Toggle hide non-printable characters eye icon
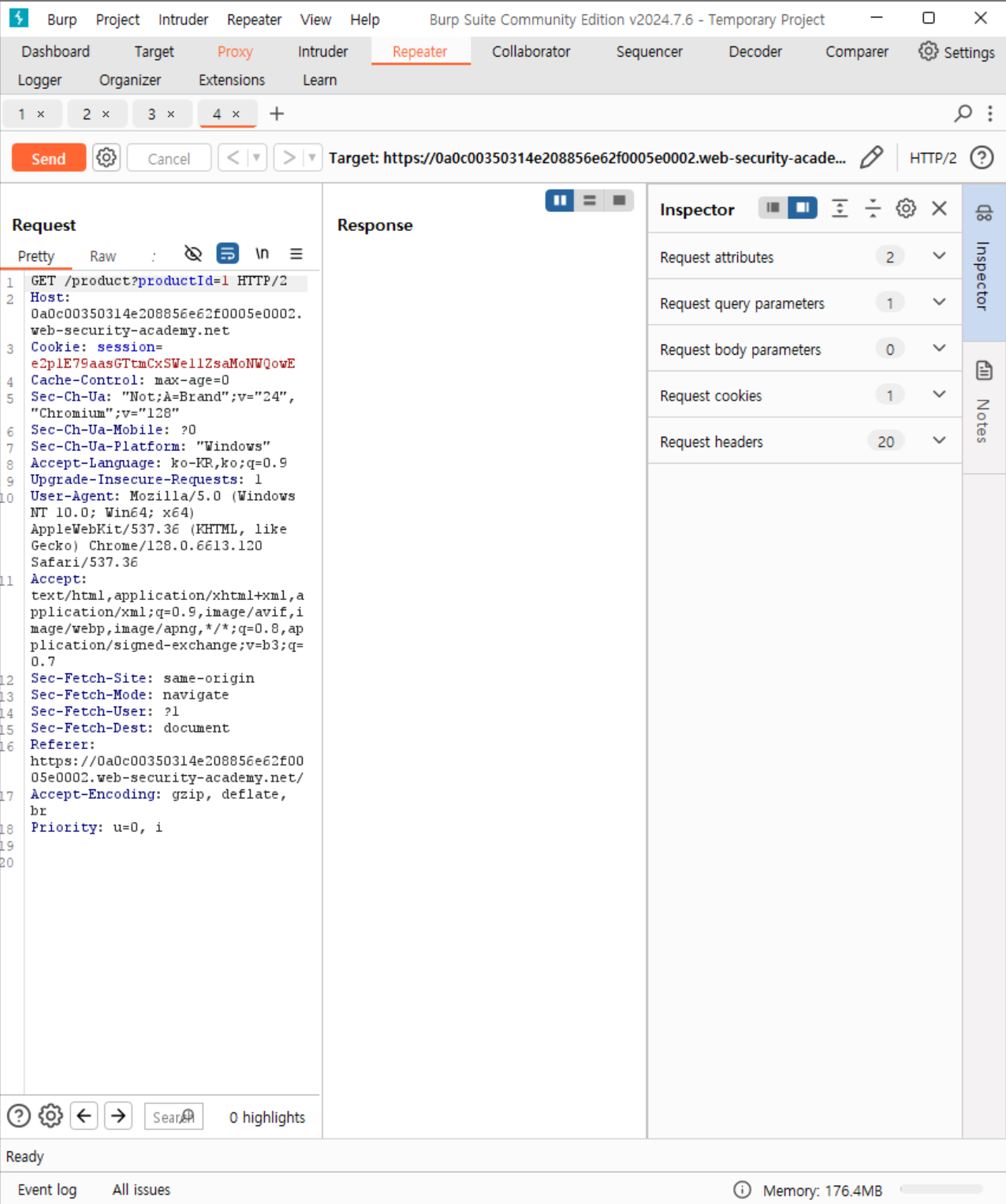 click(x=193, y=254)
